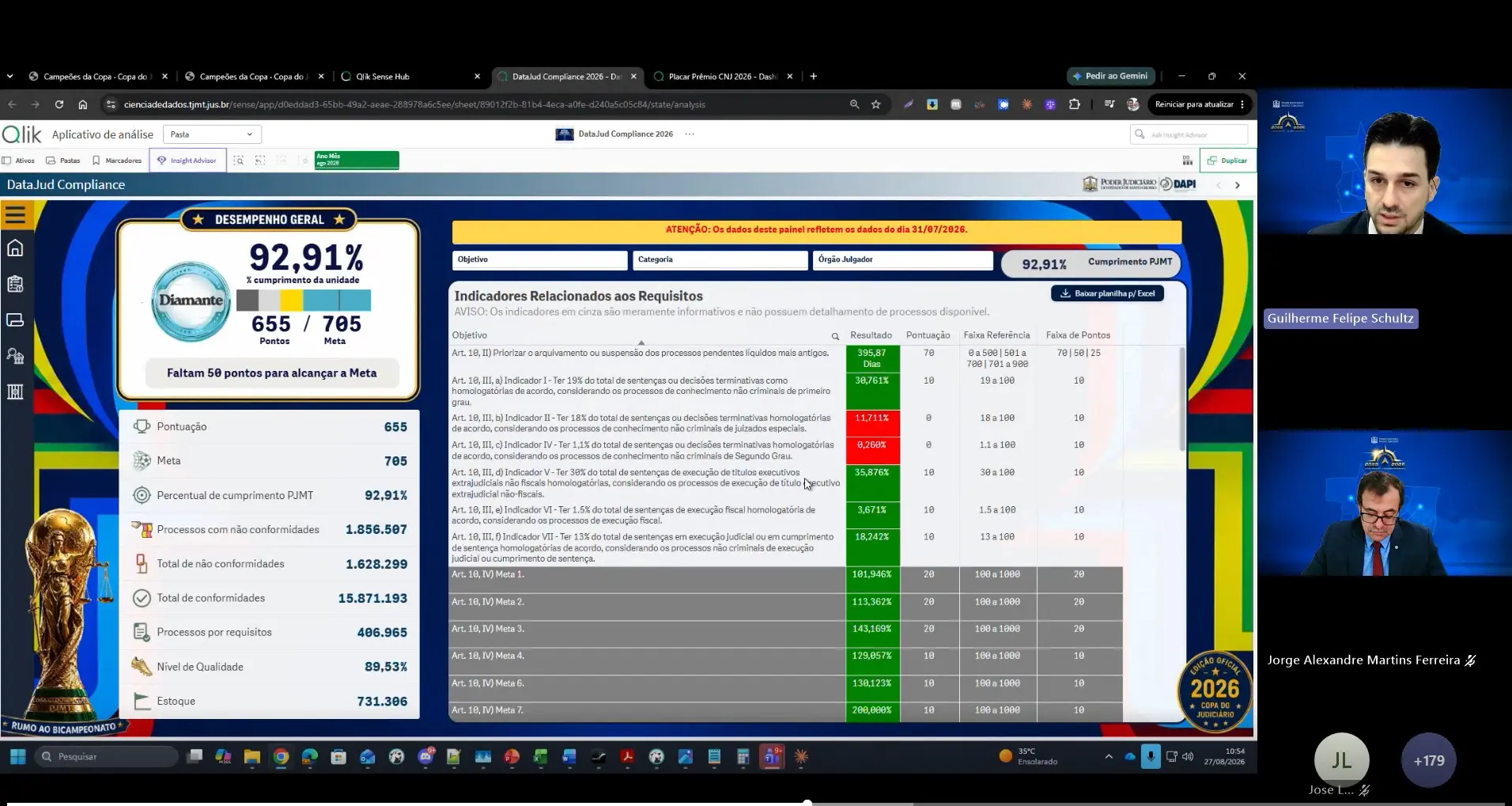Open the Chrome profile avatar
The width and height of the screenshot is (1512, 806).
click(x=1133, y=104)
